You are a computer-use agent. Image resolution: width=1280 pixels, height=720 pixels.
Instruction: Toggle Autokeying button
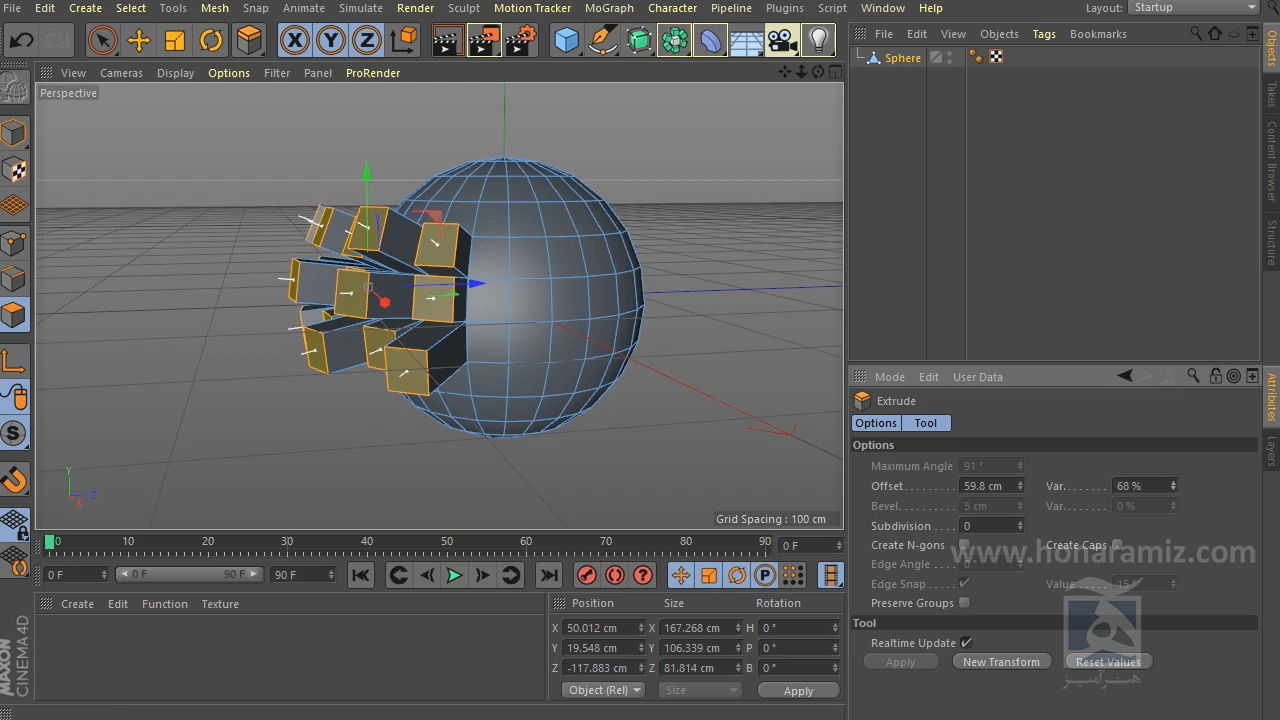point(615,574)
